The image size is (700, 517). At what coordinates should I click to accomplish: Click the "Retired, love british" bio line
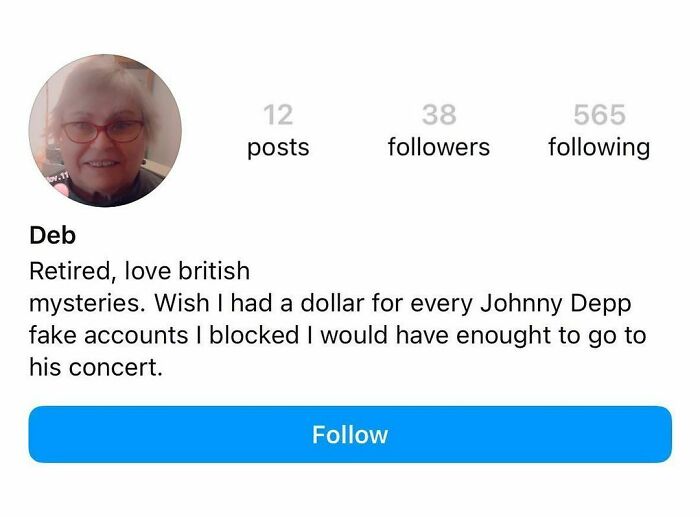pos(139,270)
